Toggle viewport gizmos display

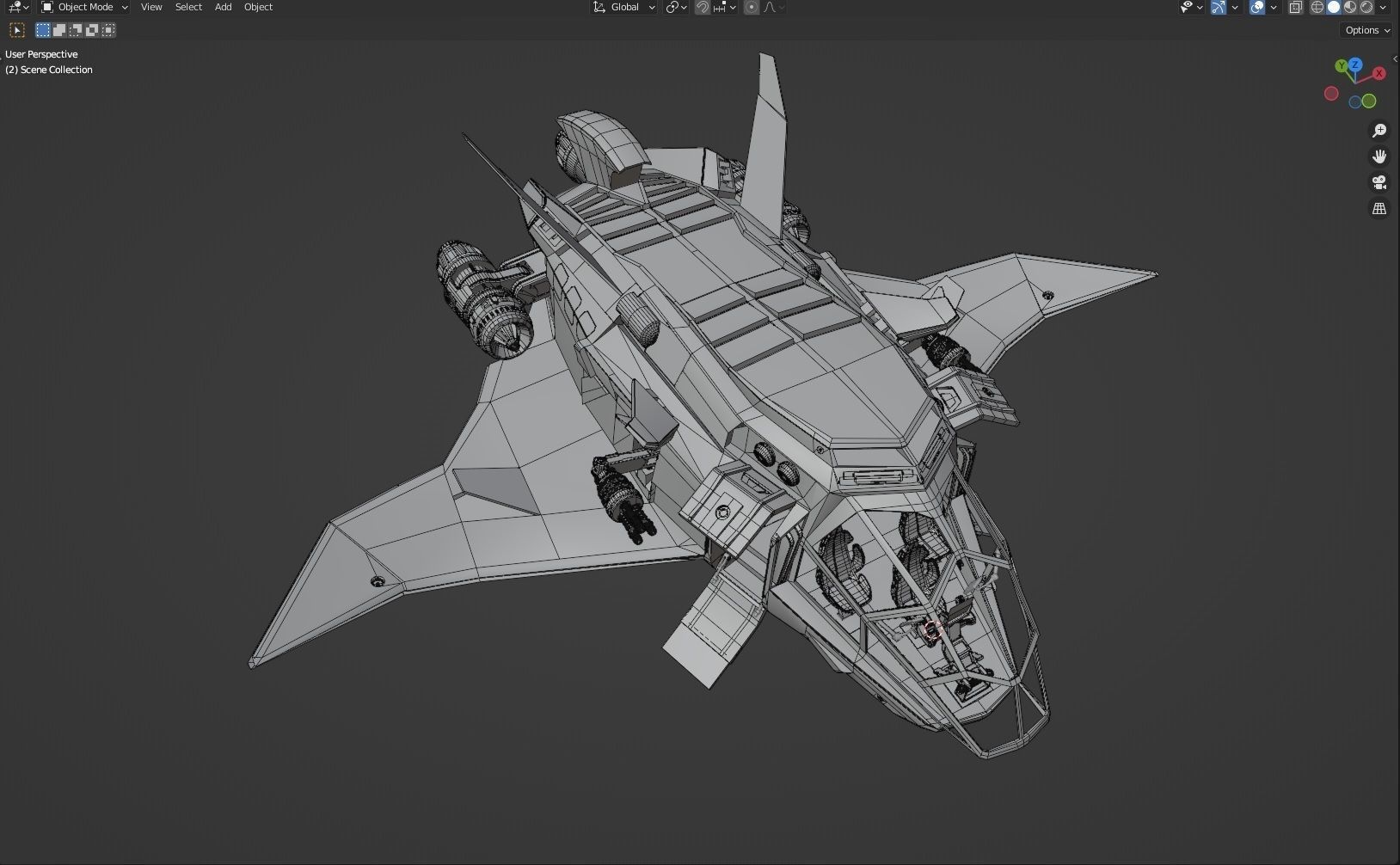1218,7
